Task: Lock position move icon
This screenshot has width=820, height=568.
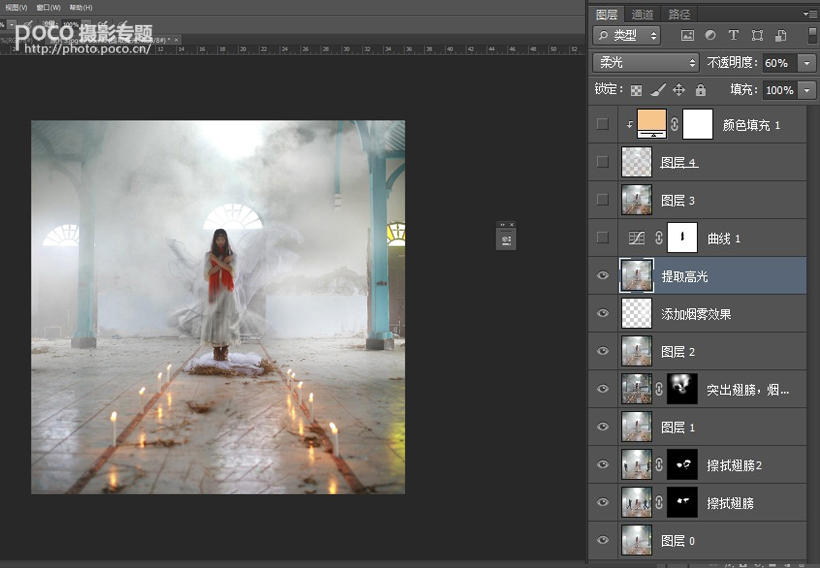Action: 679,90
